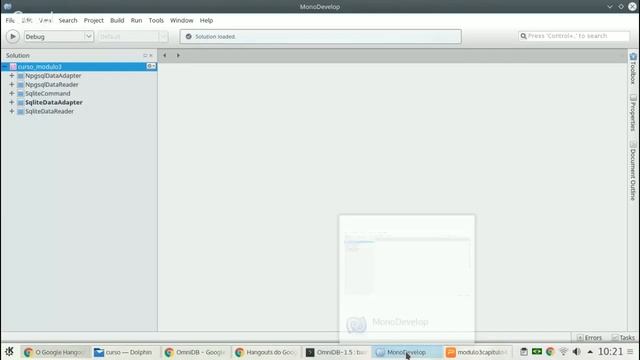Select the curso_modulo3 solution node
The height and width of the screenshot is (360, 640).
point(79,67)
